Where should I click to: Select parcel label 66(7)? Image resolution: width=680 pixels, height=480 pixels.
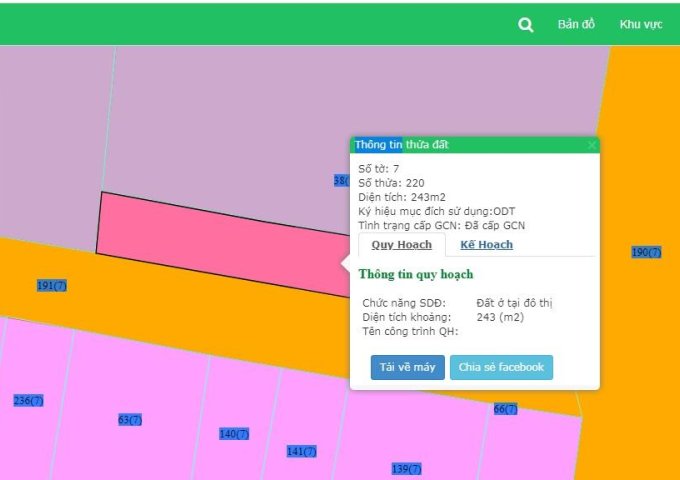coord(505,409)
